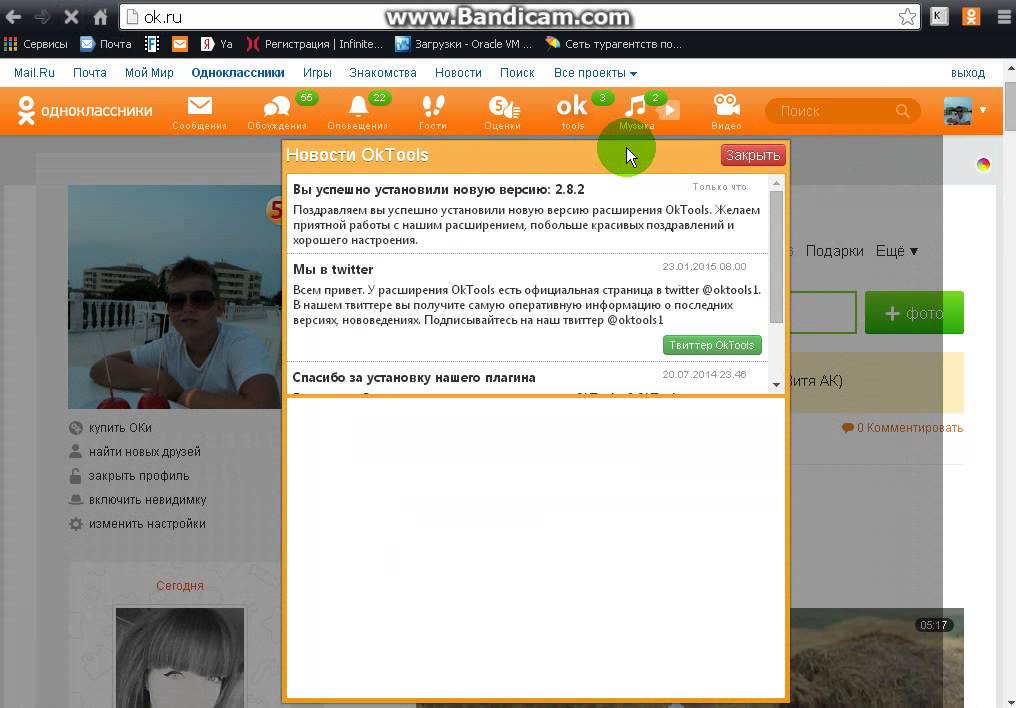Open the Видео camera icon
Viewport: 1016px width, 708px height.
(726, 112)
